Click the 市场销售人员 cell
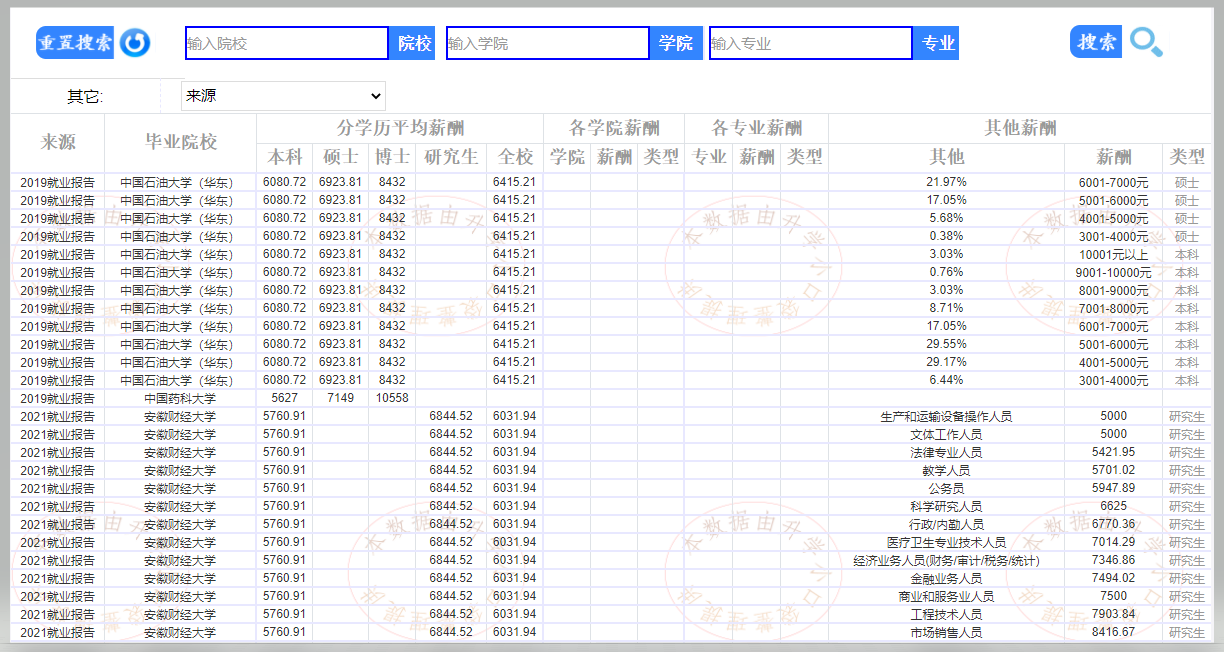 pos(946,632)
